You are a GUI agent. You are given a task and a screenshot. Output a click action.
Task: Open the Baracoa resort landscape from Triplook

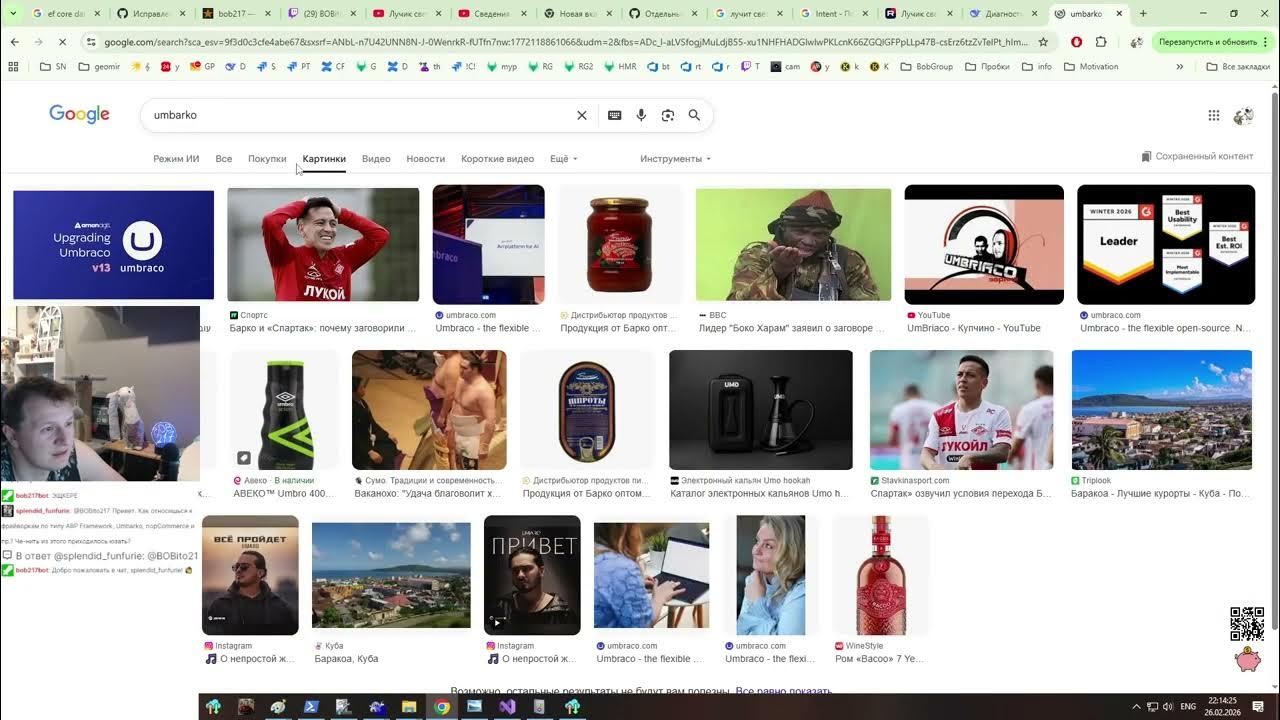(1162, 410)
